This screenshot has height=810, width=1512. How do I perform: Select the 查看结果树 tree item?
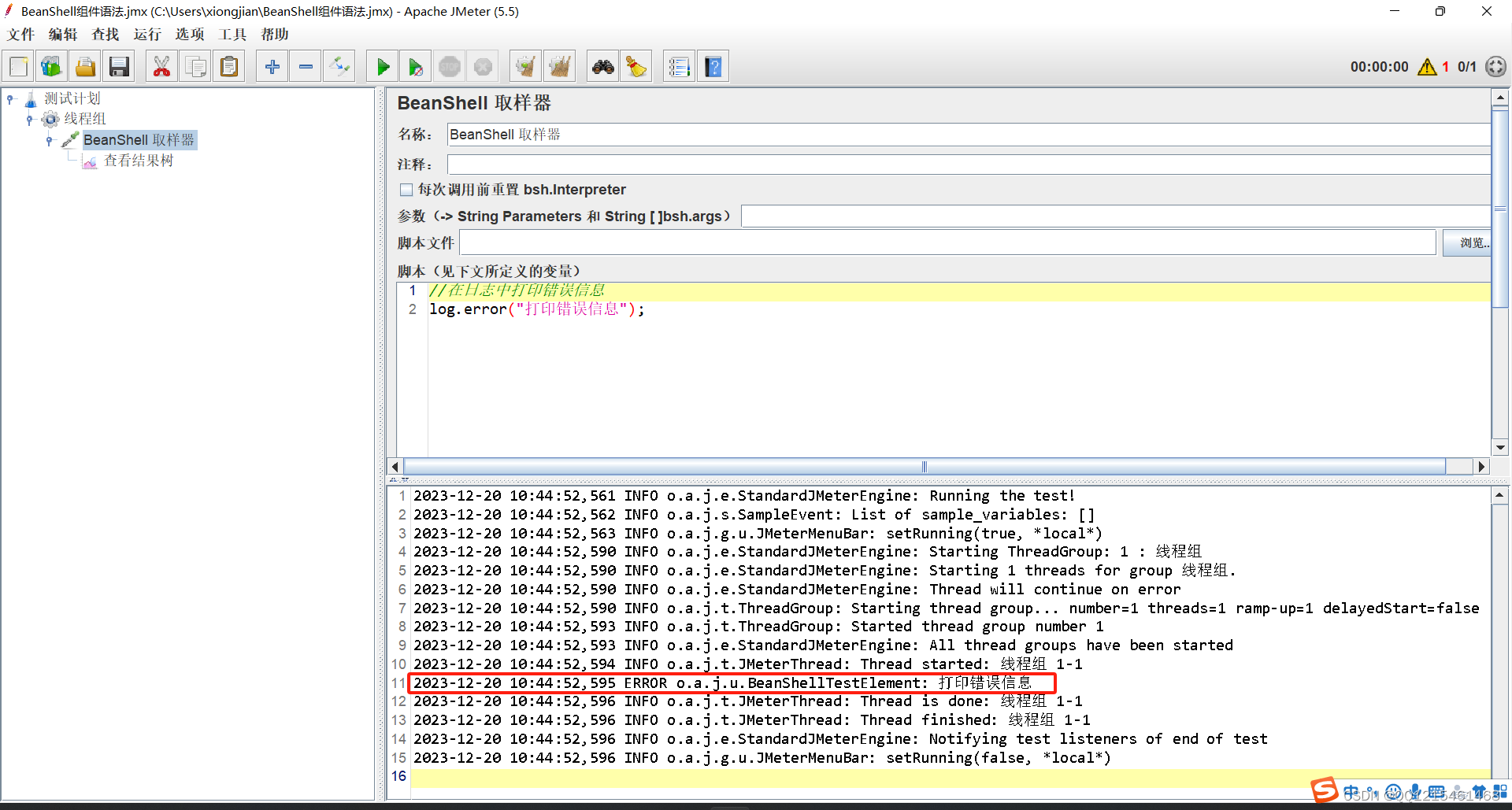(x=139, y=161)
